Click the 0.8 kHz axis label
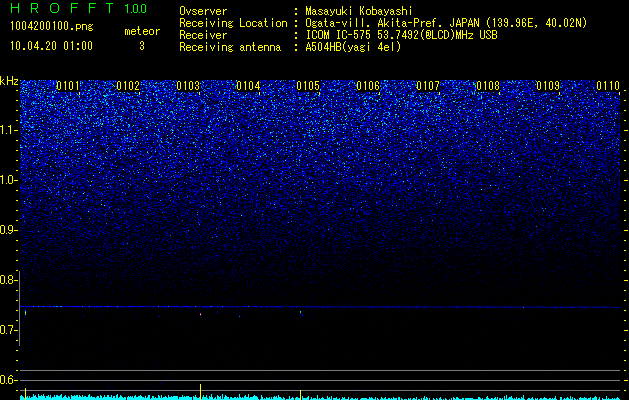Image resolution: width=629 pixels, height=400 pixels. point(8,280)
